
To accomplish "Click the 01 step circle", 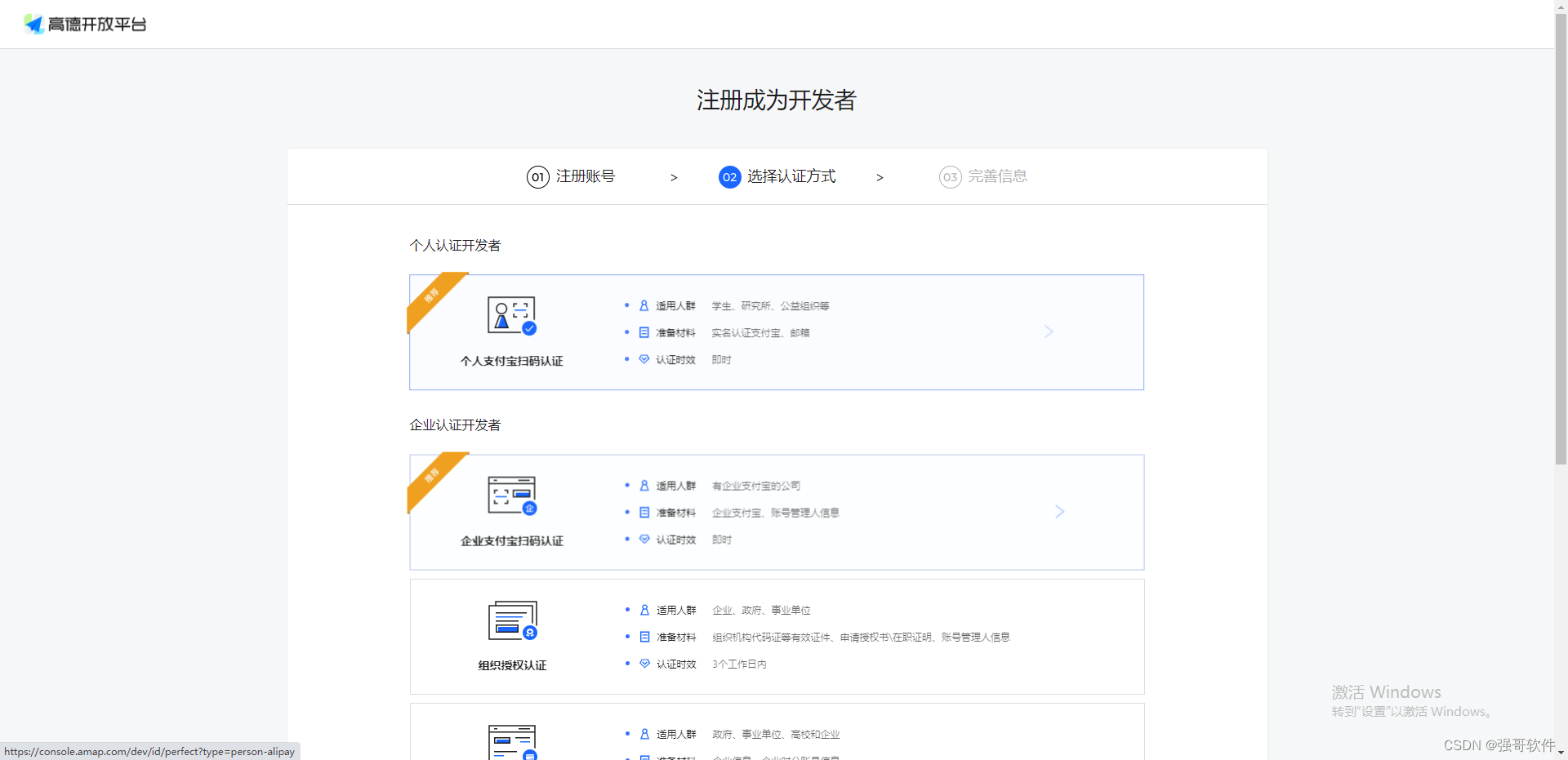I will [537, 177].
